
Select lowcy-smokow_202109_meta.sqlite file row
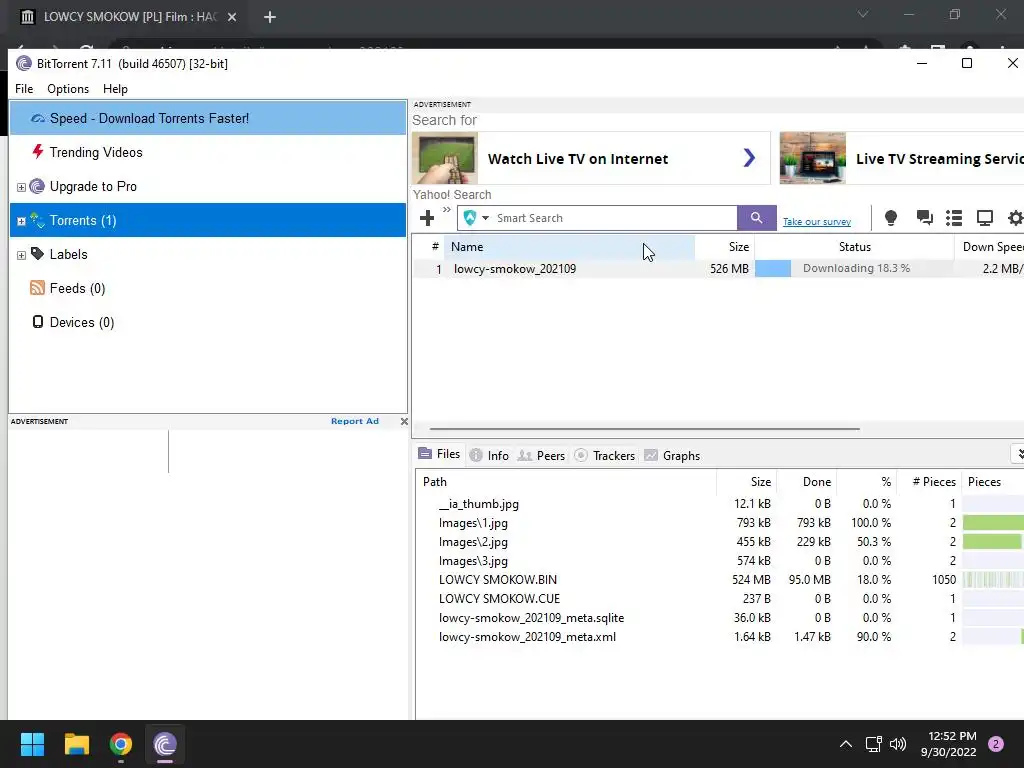tap(719, 618)
